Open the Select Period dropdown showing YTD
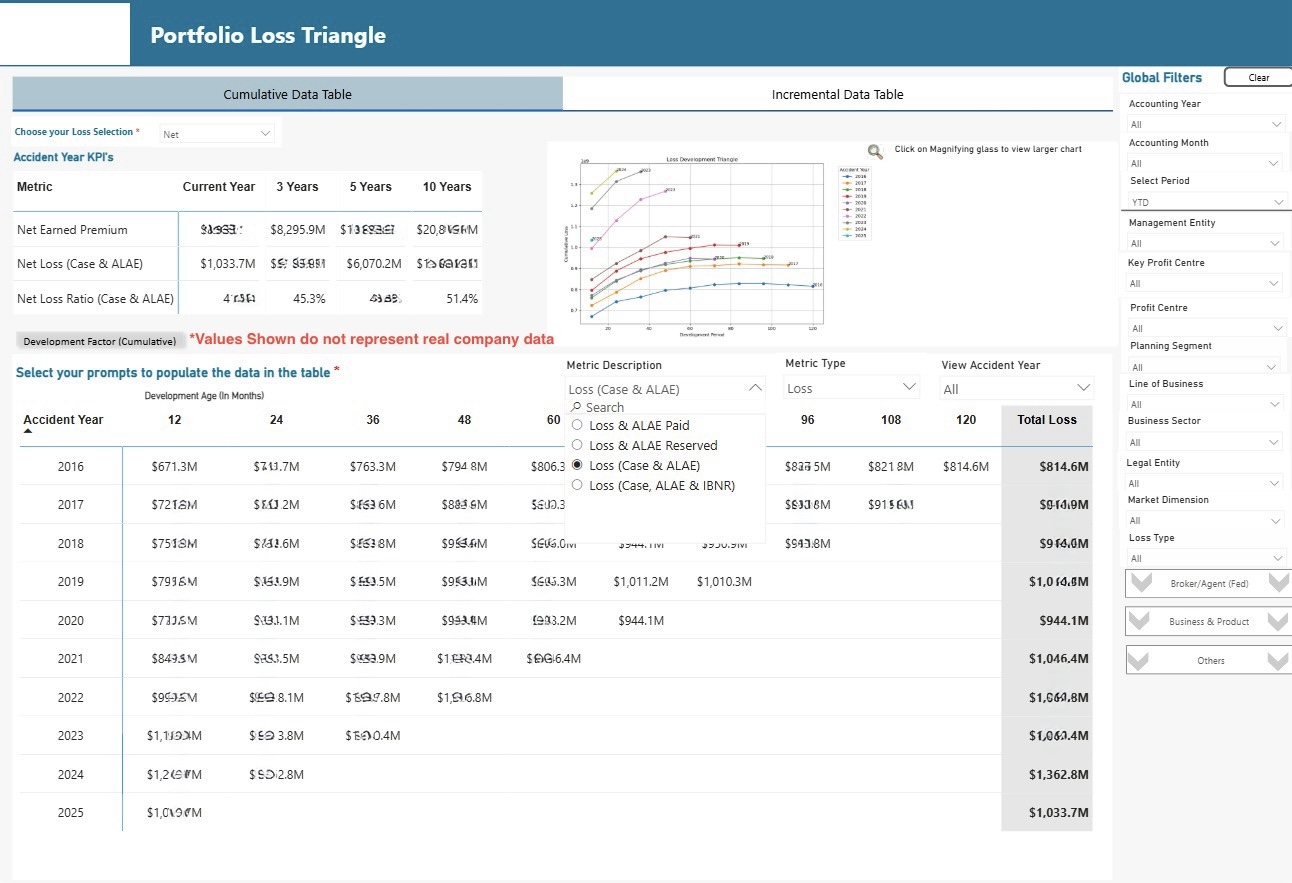Screen dimensions: 1292x883 pyautogui.click(x=1206, y=202)
